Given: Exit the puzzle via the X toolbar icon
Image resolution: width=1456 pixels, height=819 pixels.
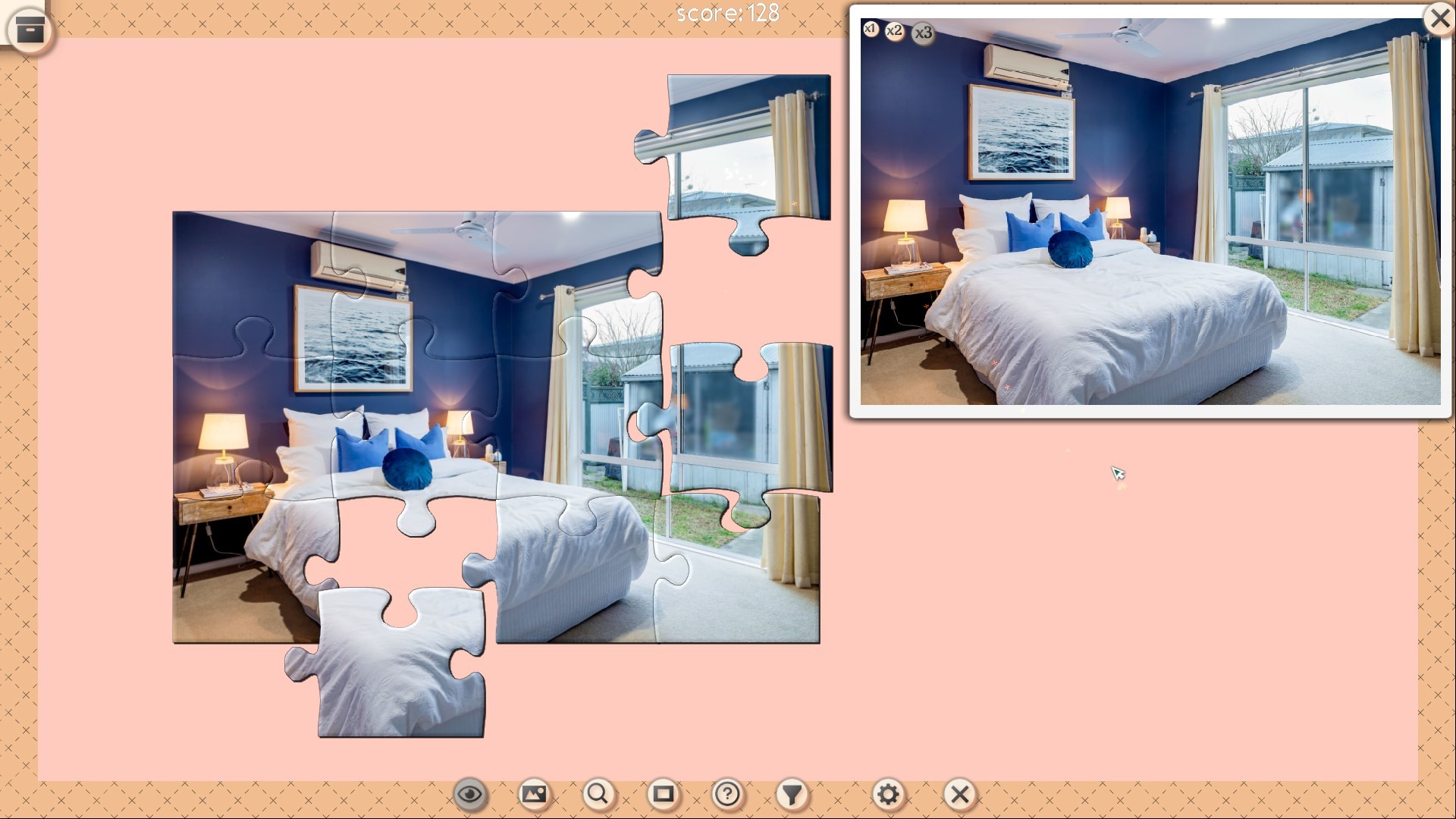Looking at the screenshot, I should tap(959, 794).
